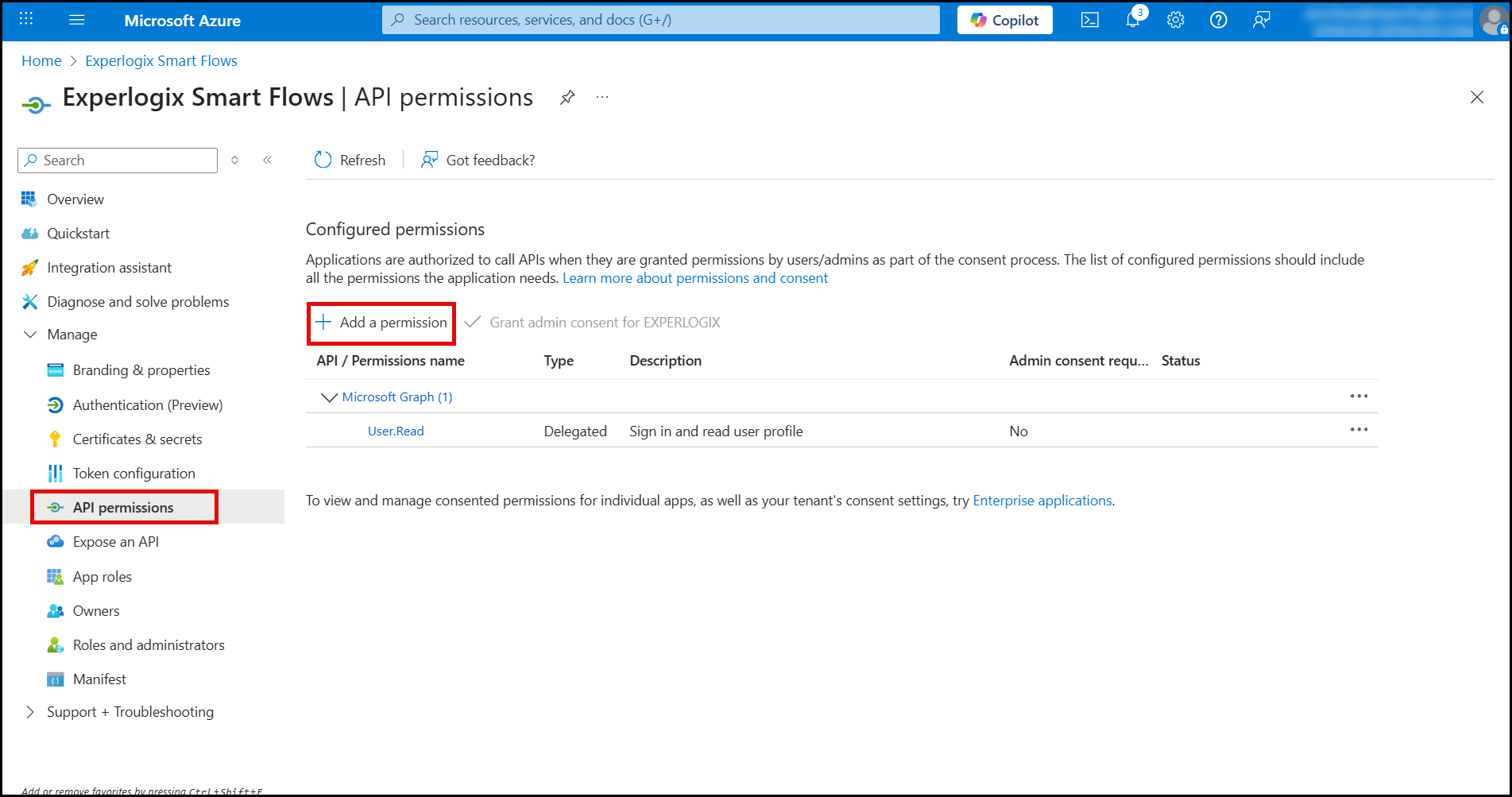Open Diagnose and solve problems

(137, 301)
